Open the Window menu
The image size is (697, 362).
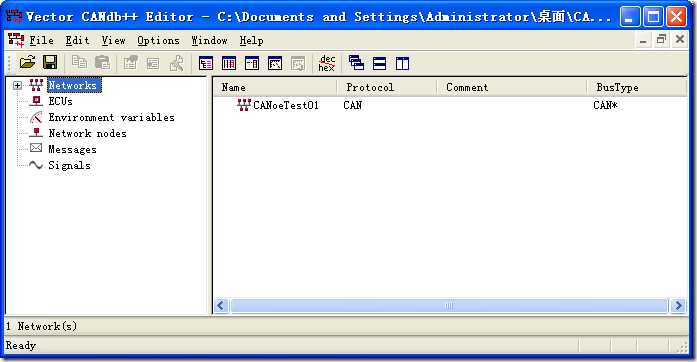(209, 40)
